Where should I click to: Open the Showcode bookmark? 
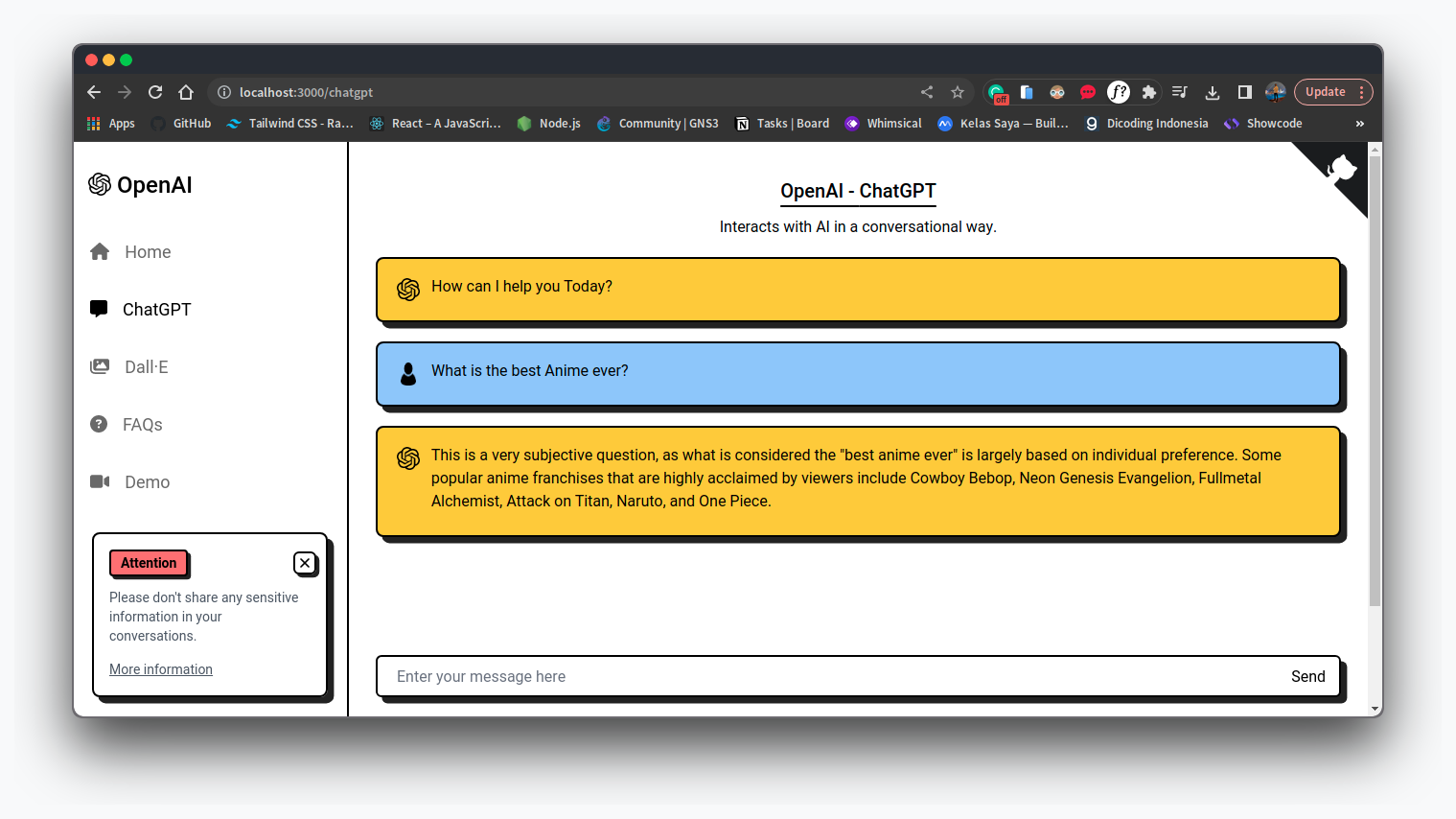(1263, 124)
